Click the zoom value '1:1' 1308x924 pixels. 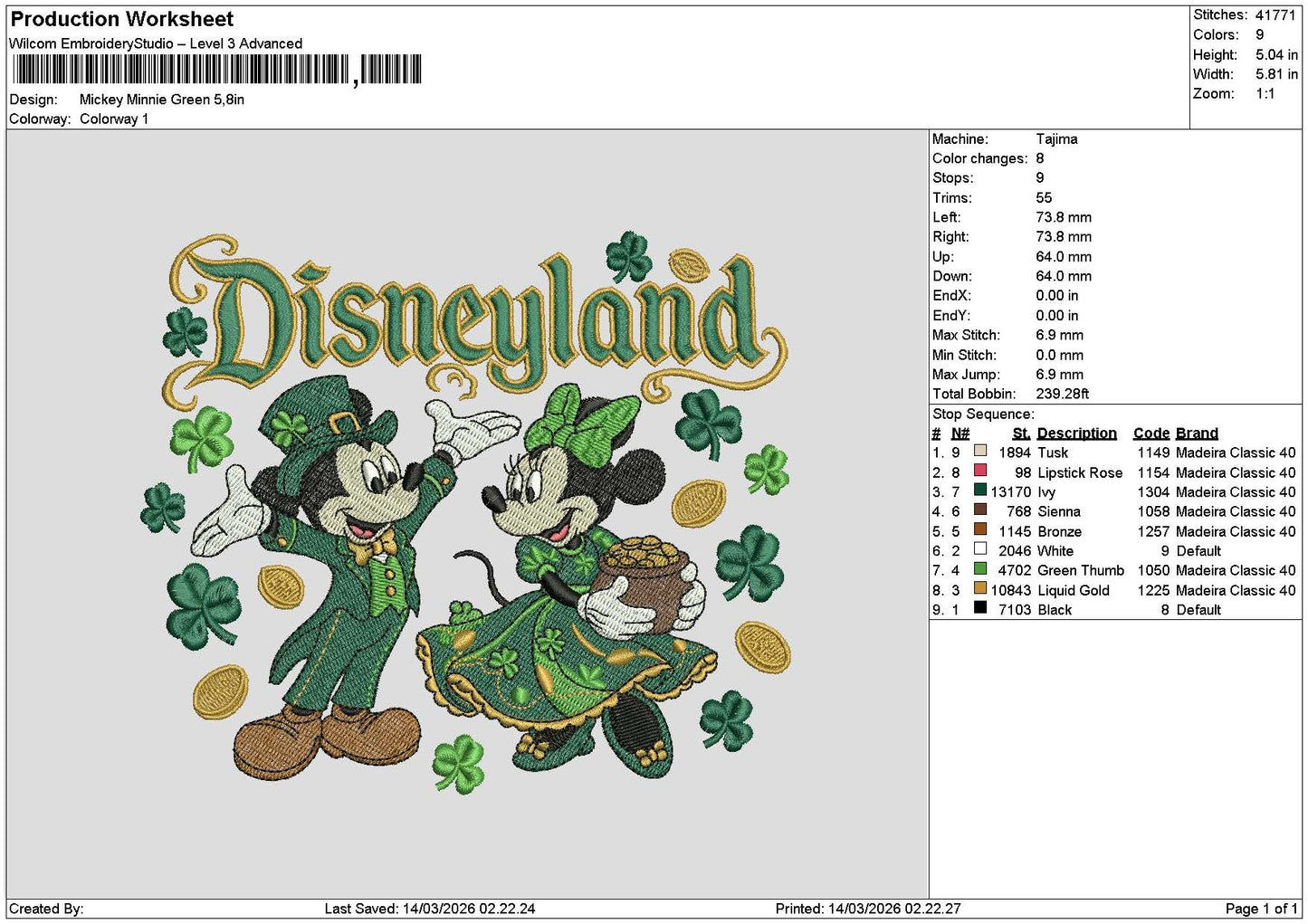tap(1265, 93)
